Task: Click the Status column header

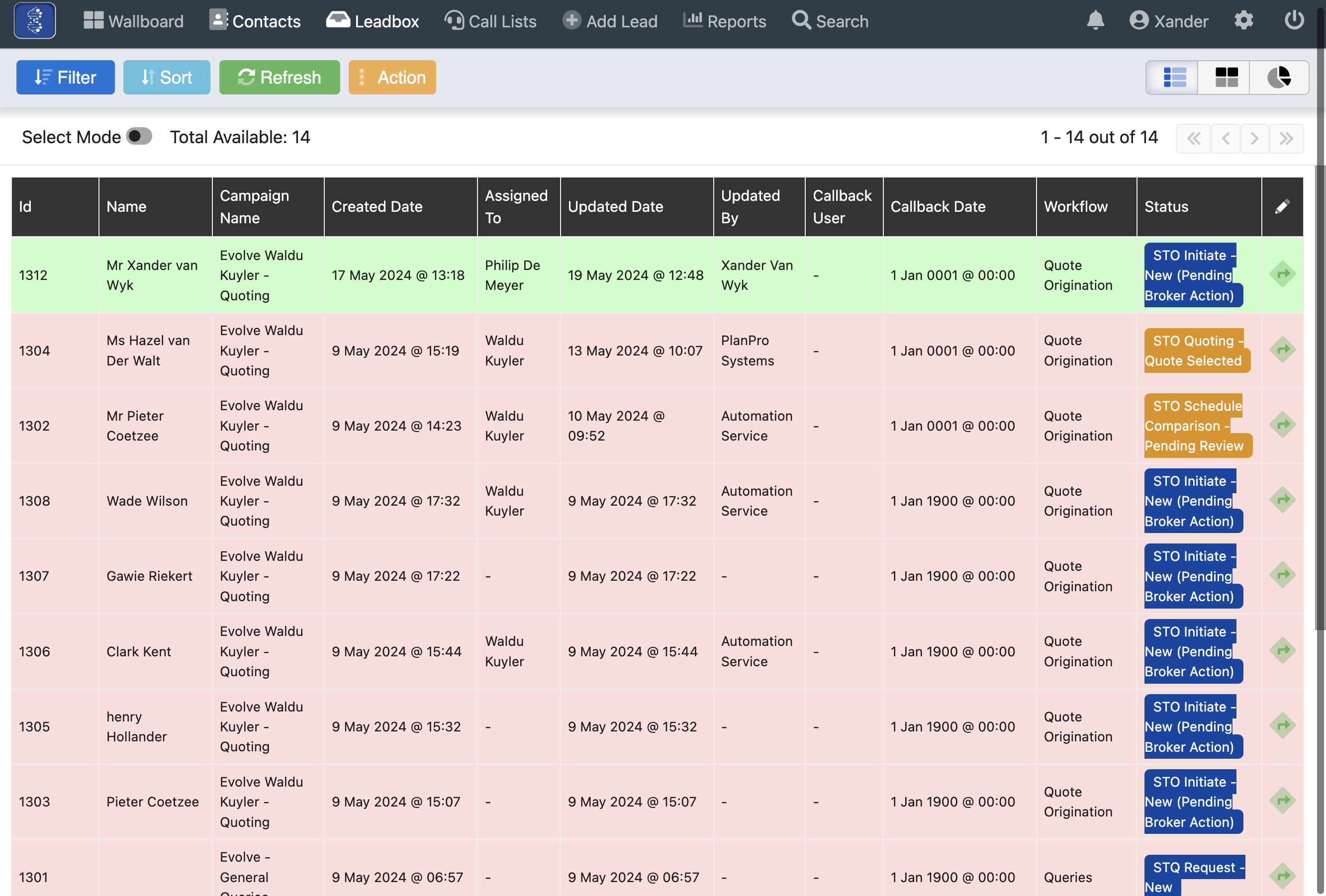Action: [x=1199, y=206]
